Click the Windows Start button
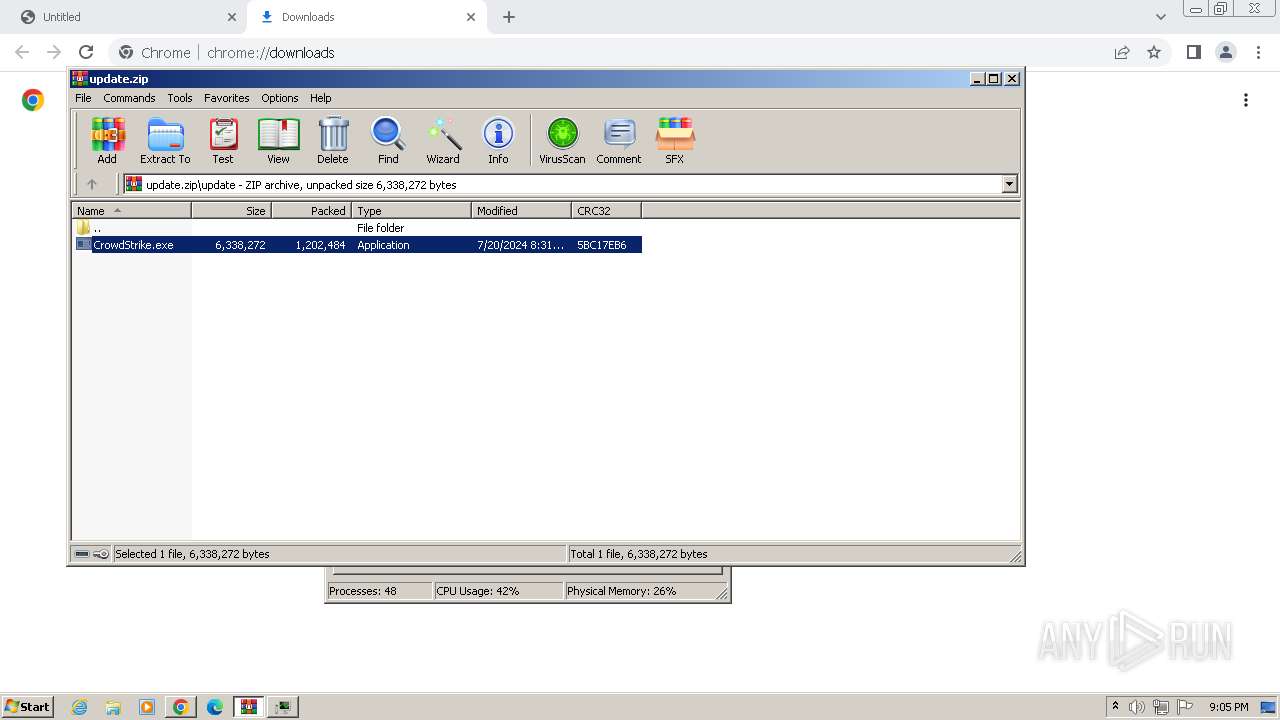The image size is (1280, 720). pyautogui.click(x=28, y=707)
